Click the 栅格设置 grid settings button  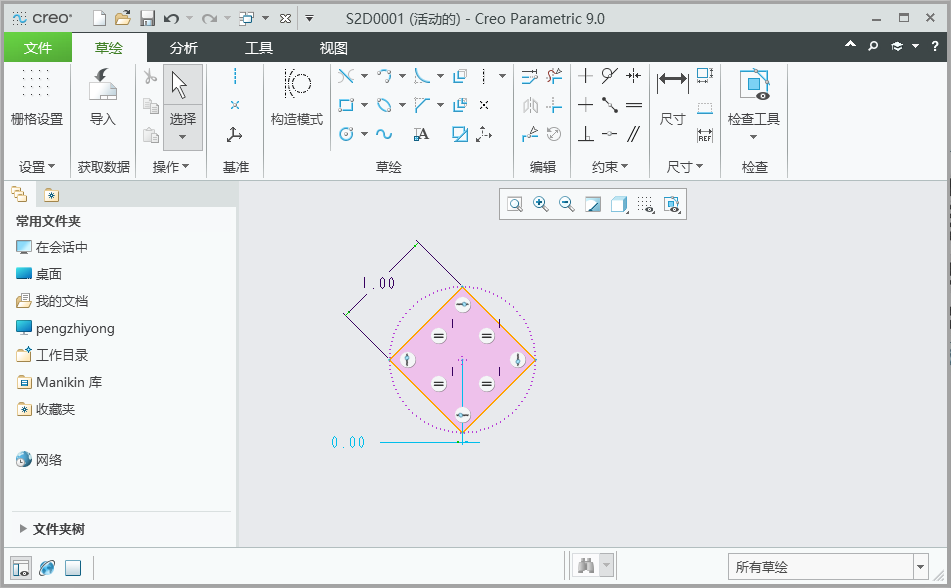coord(36,97)
